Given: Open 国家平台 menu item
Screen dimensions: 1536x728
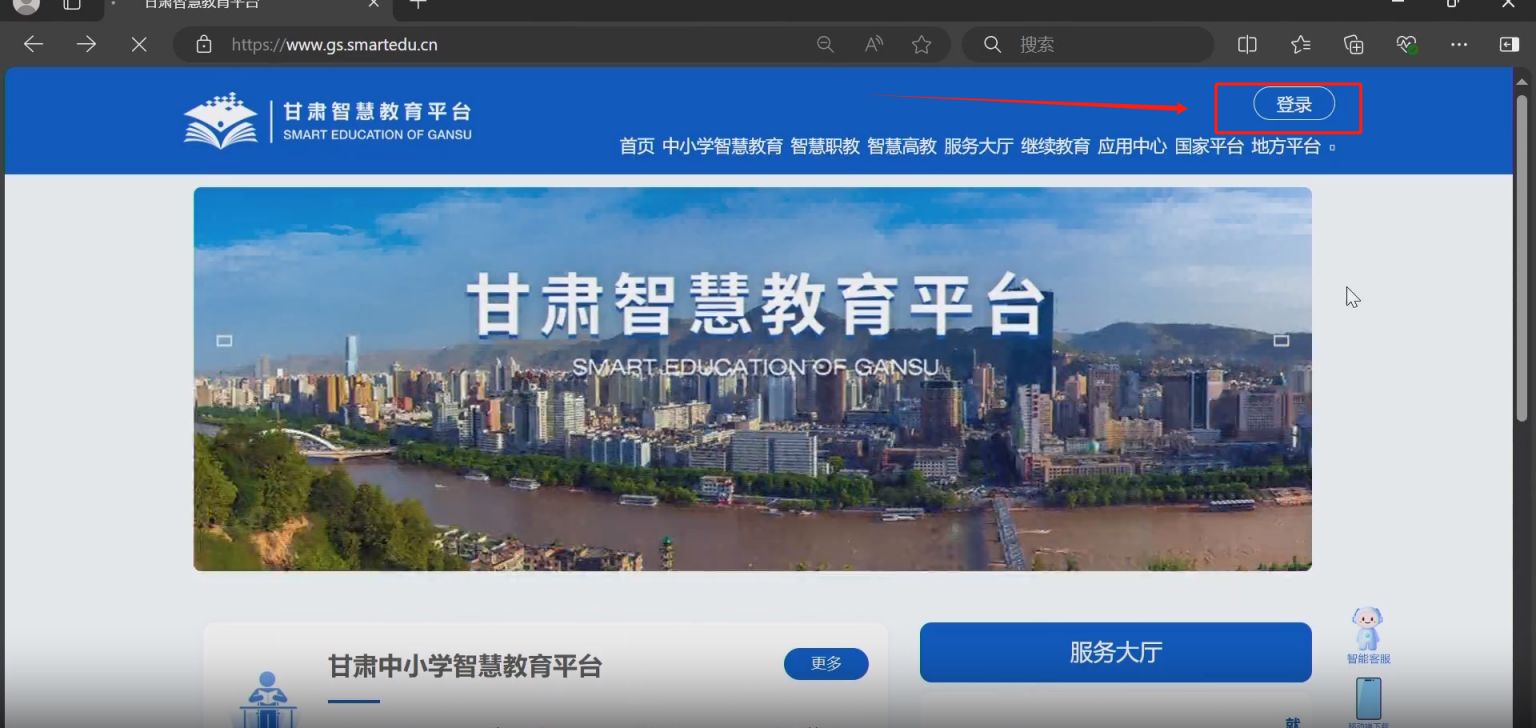Looking at the screenshot, I should point(1209,146).
